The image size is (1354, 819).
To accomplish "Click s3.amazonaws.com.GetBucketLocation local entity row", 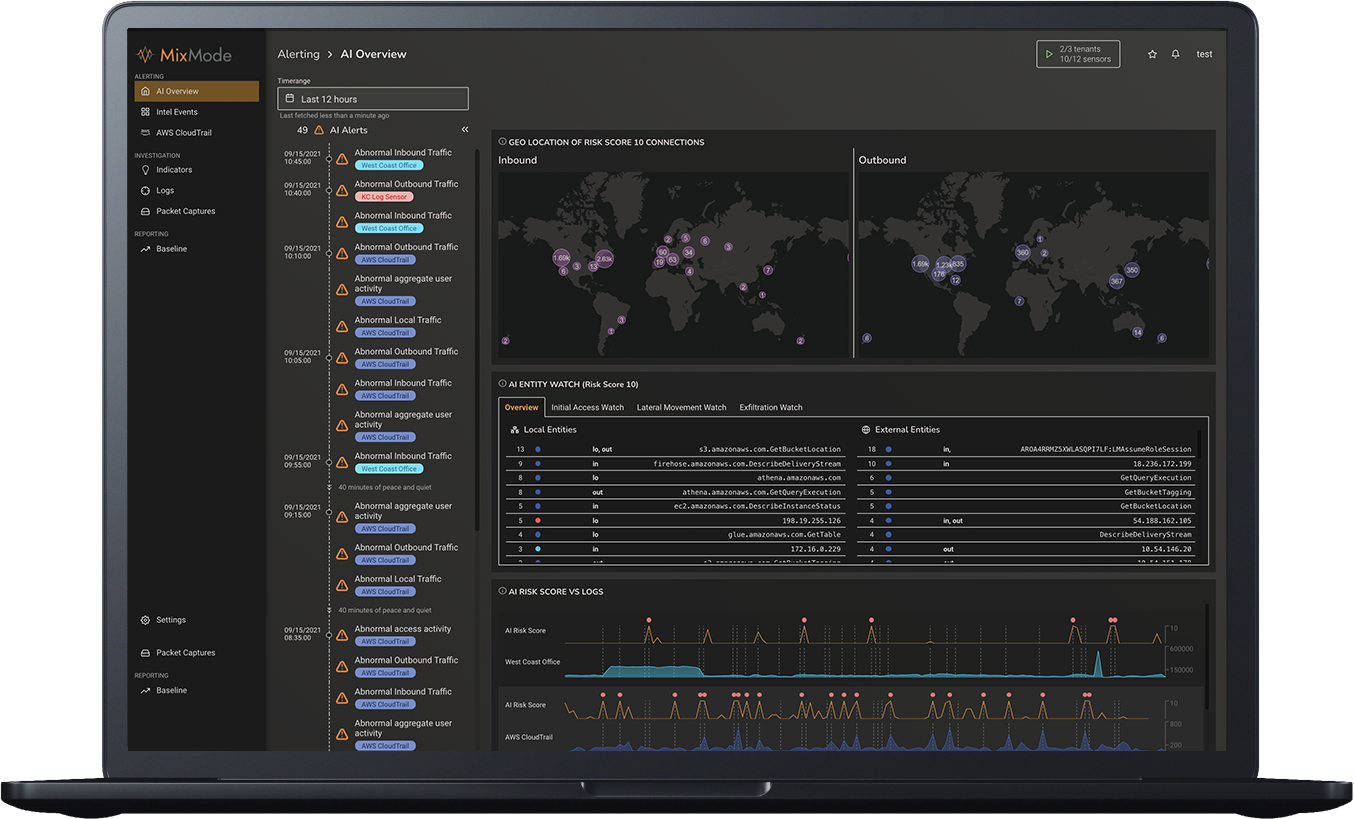I will (677, 450).
